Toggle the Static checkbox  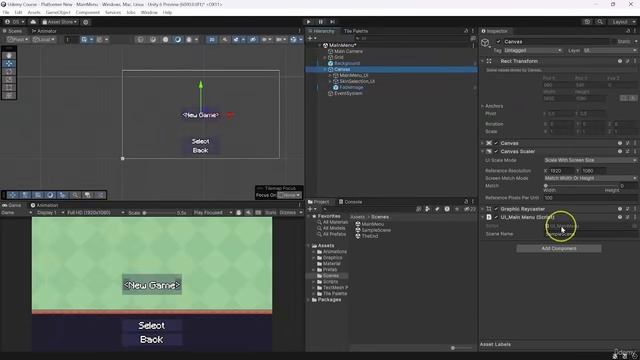pos(613,42)
